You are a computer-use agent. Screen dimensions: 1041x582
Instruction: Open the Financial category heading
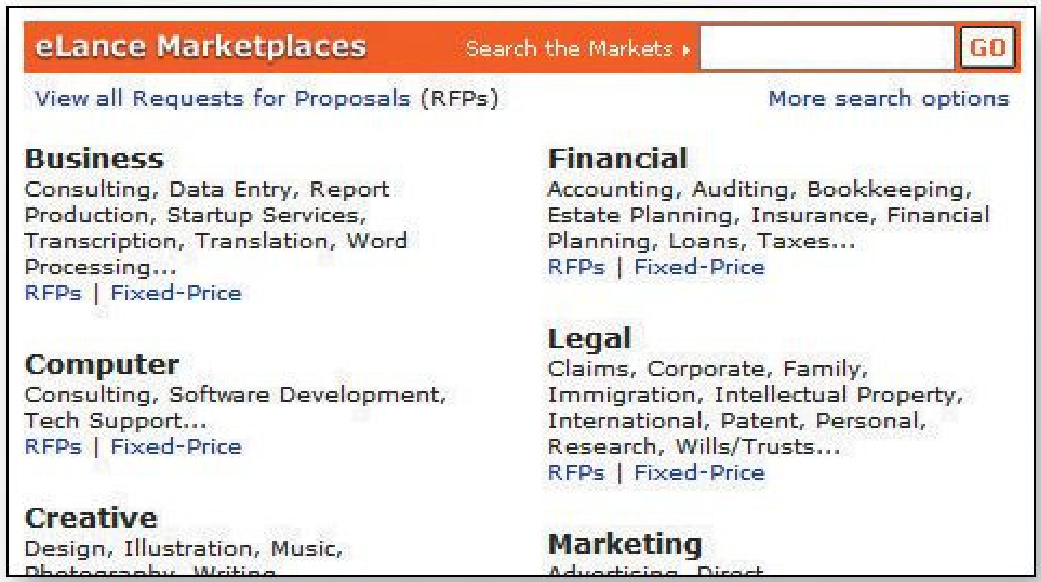coord(617,159)
